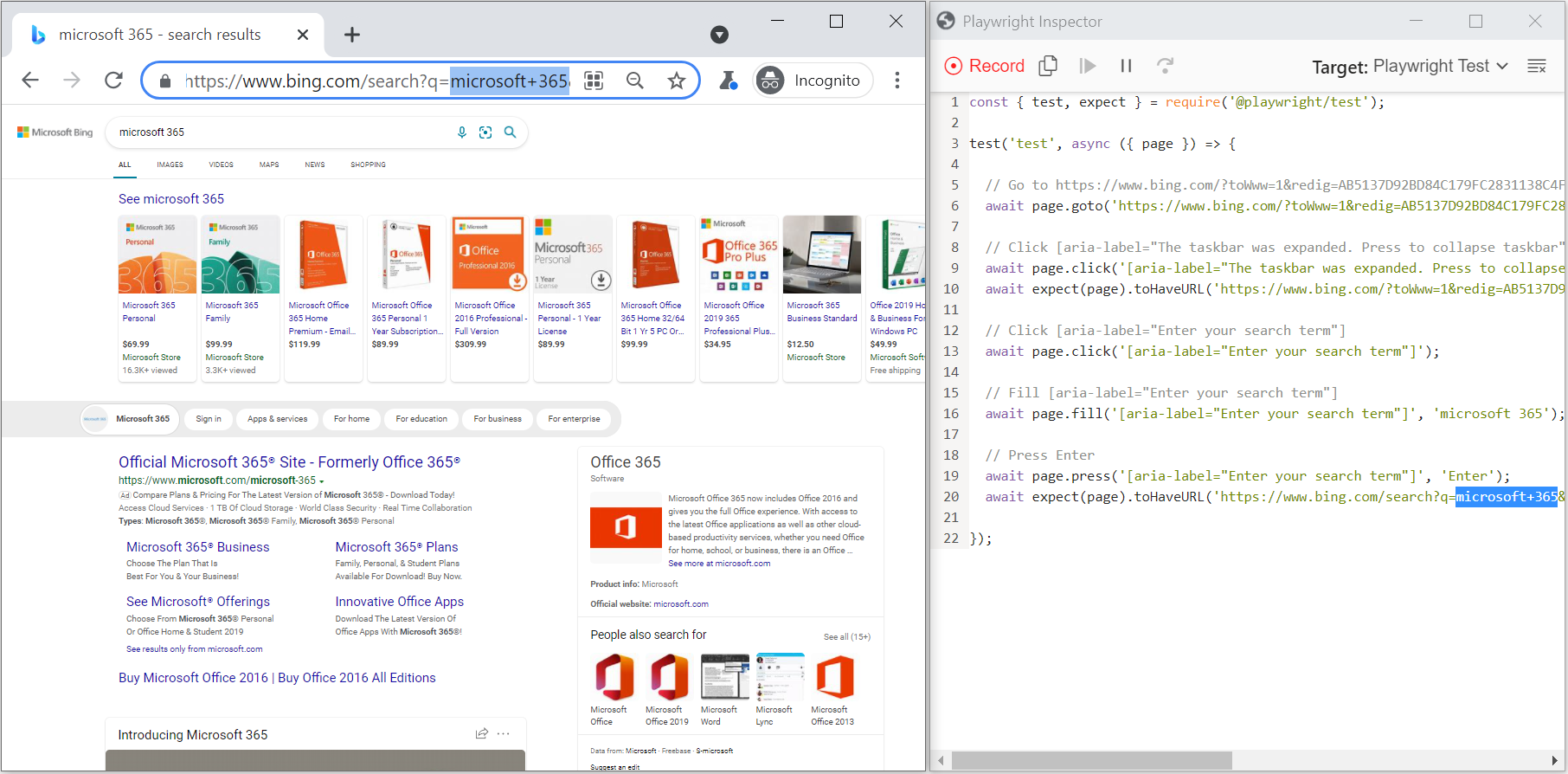Click See all (15+) related searches
The width and height of the screenshot is (1568, 774).
[x=847, y=637]
